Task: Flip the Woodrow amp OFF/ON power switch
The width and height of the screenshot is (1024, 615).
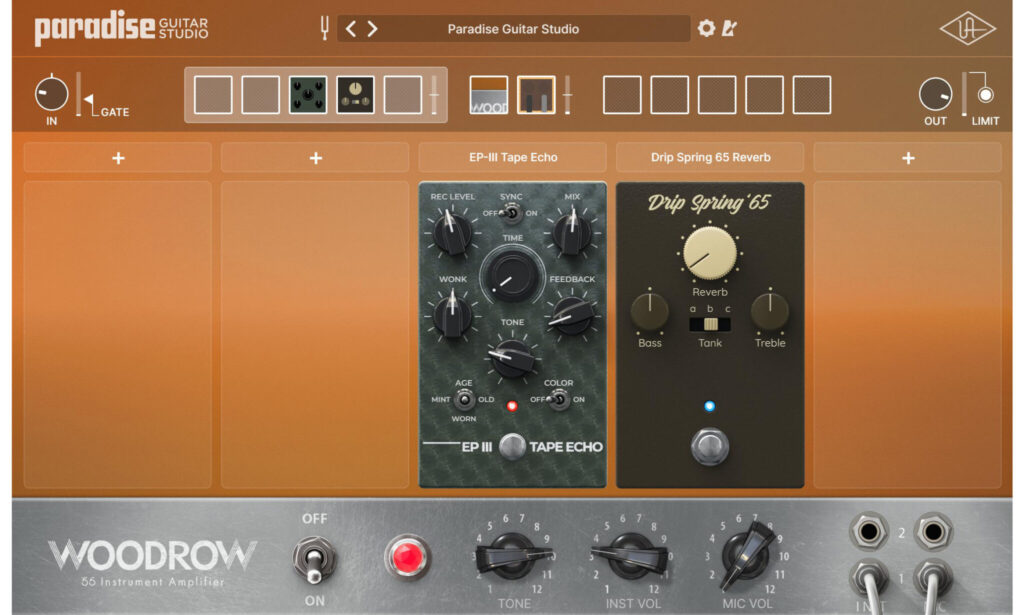Action: coord(314,559)
